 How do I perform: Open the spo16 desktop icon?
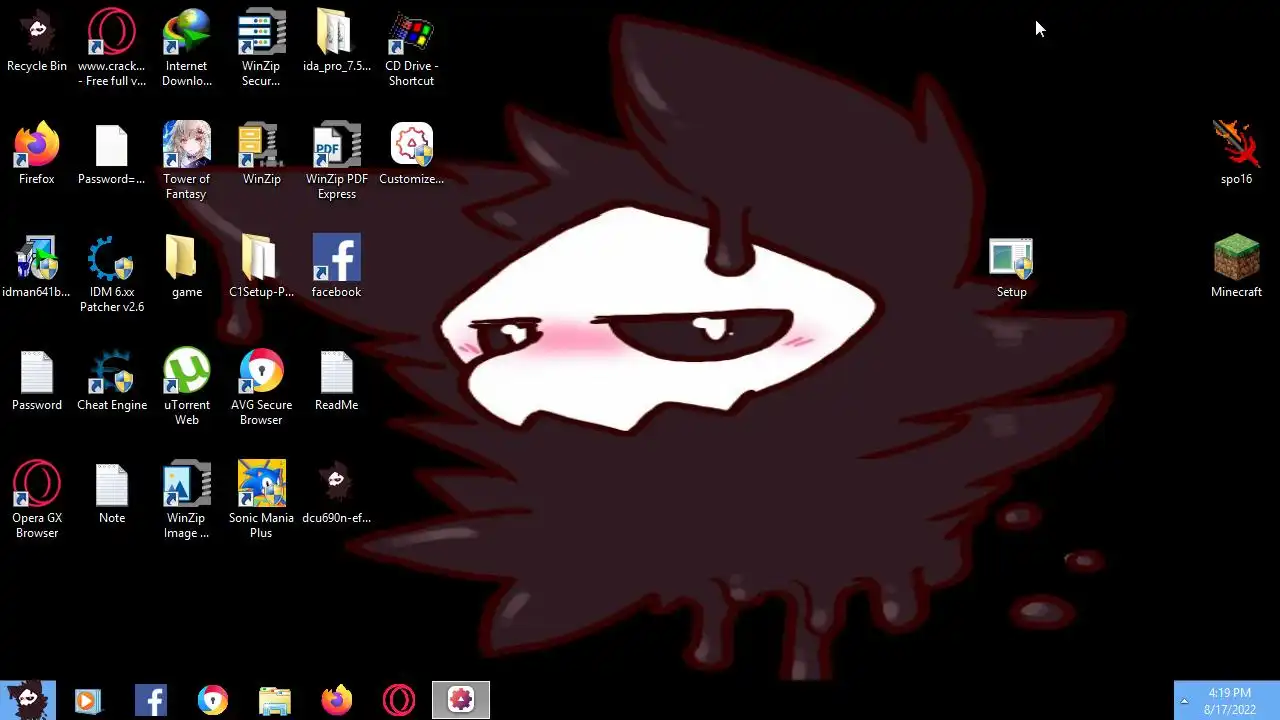pos(1237,154)
